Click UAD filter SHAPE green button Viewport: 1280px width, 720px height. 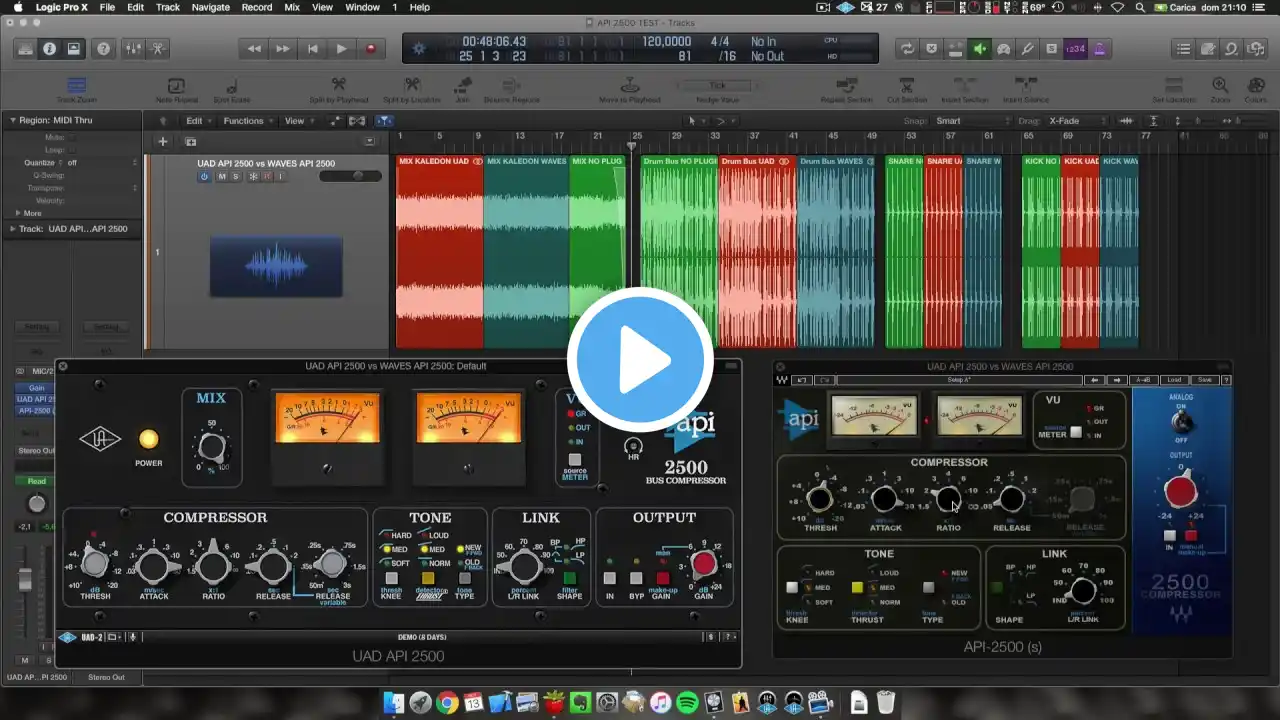click(569, 578)
